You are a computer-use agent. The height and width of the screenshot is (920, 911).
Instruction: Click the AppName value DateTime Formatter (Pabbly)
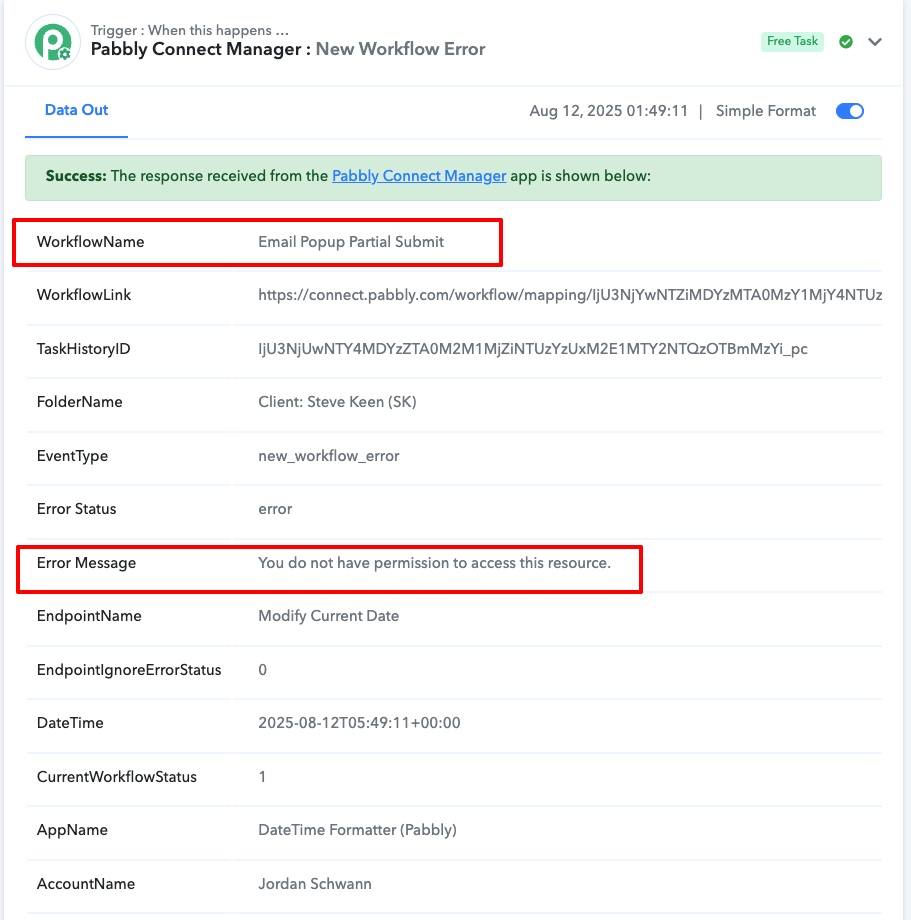click(357, 830)
